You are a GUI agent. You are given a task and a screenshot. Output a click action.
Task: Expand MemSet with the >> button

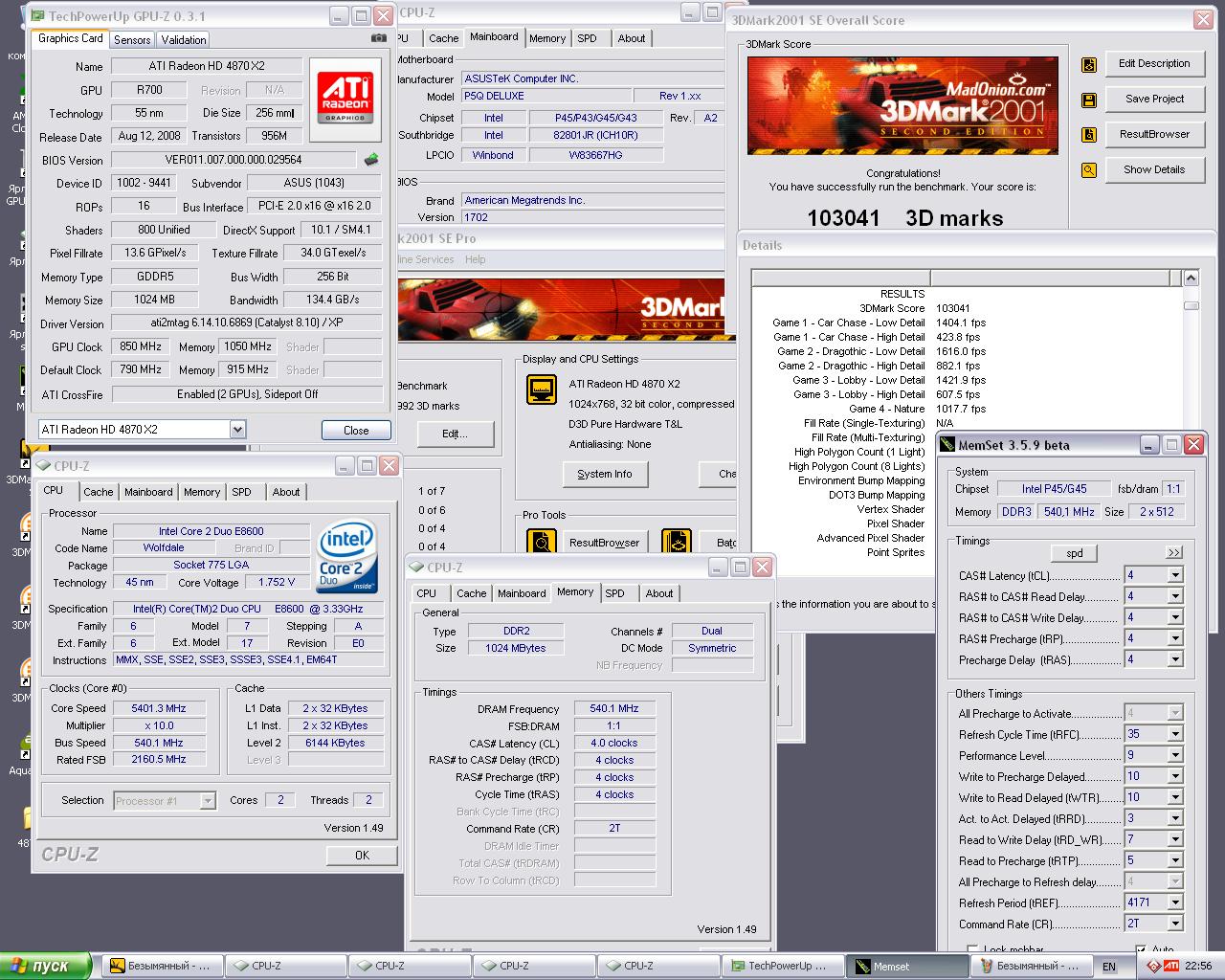(1174, 552)
